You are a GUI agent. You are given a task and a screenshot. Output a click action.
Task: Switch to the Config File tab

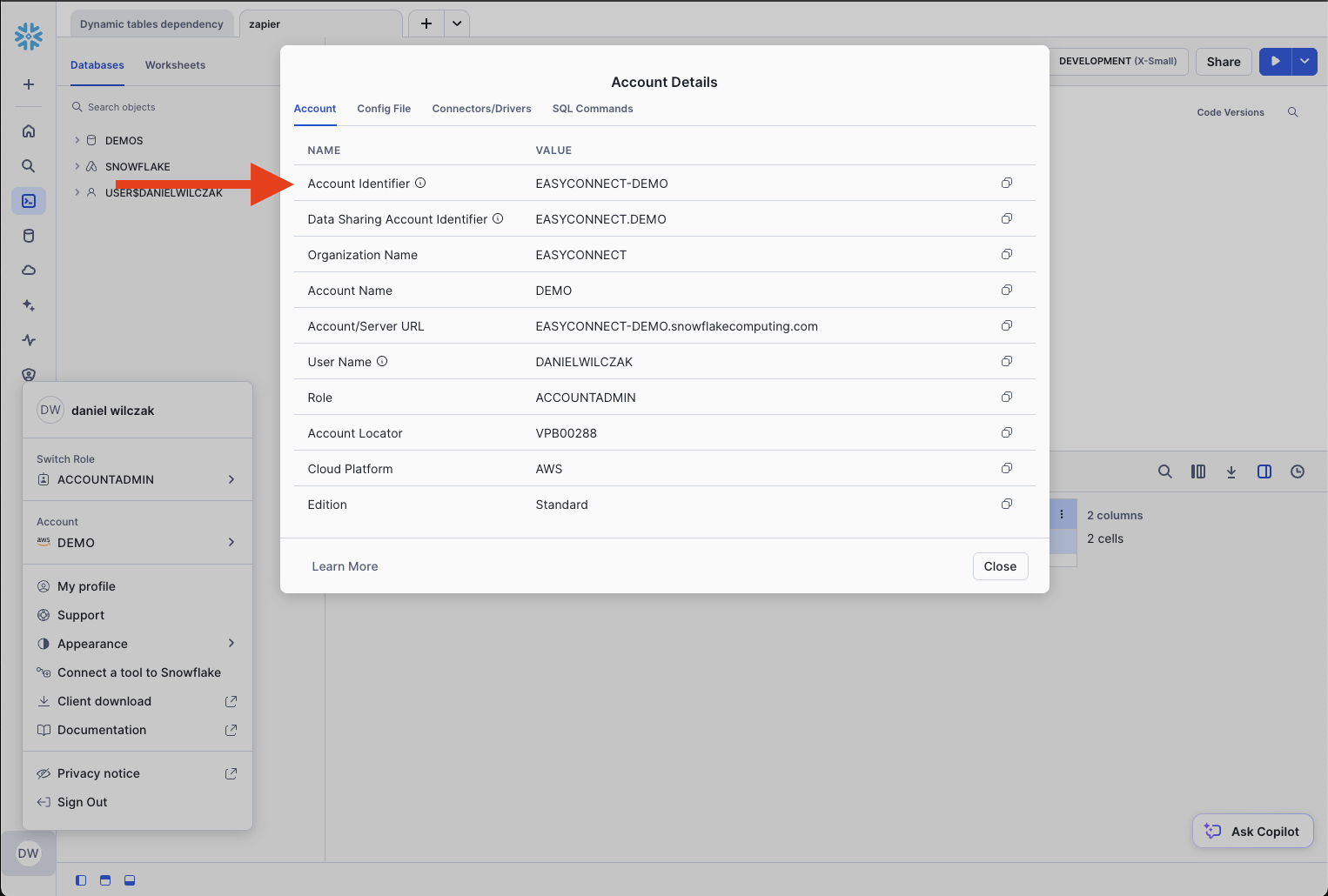point(384,109)
